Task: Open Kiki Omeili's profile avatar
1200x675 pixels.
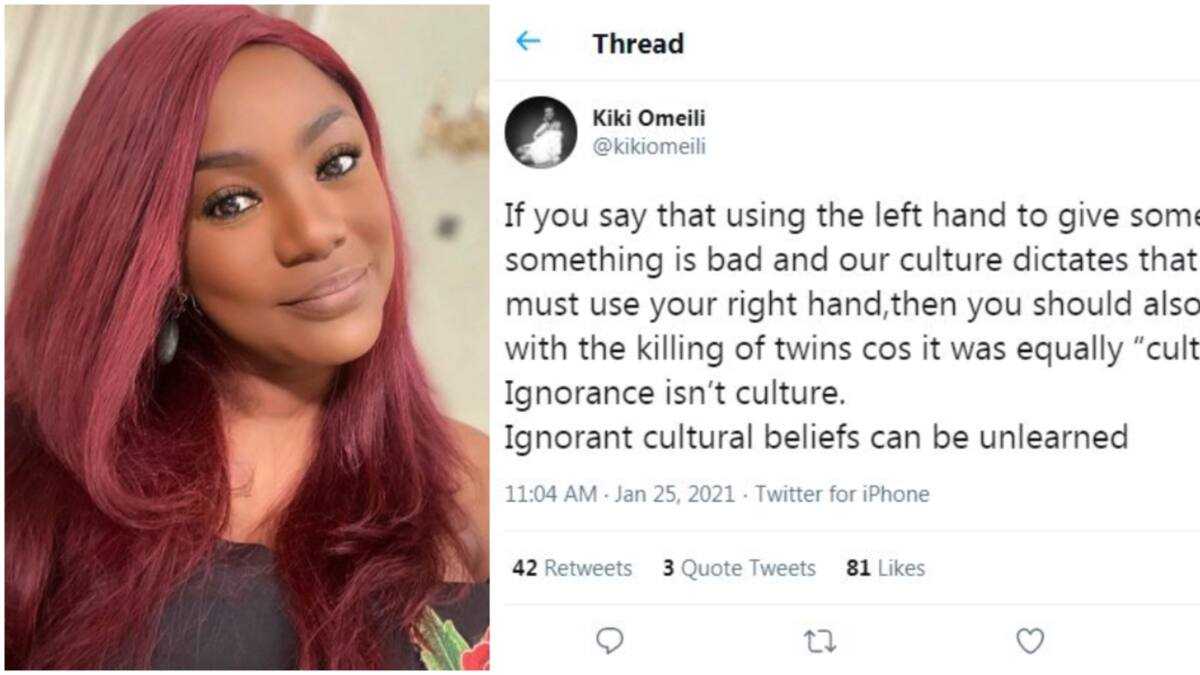Action: point(541,131)
